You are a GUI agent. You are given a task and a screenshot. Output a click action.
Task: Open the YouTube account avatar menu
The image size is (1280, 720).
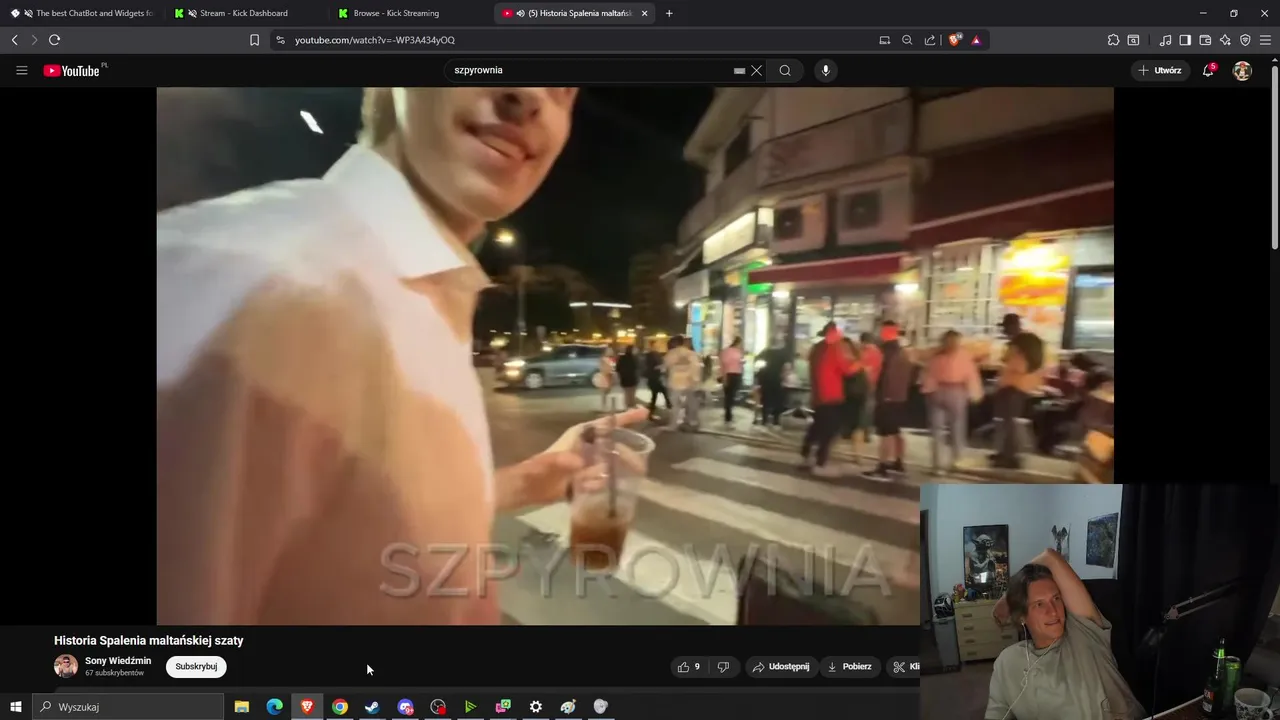click(1242, 70)
